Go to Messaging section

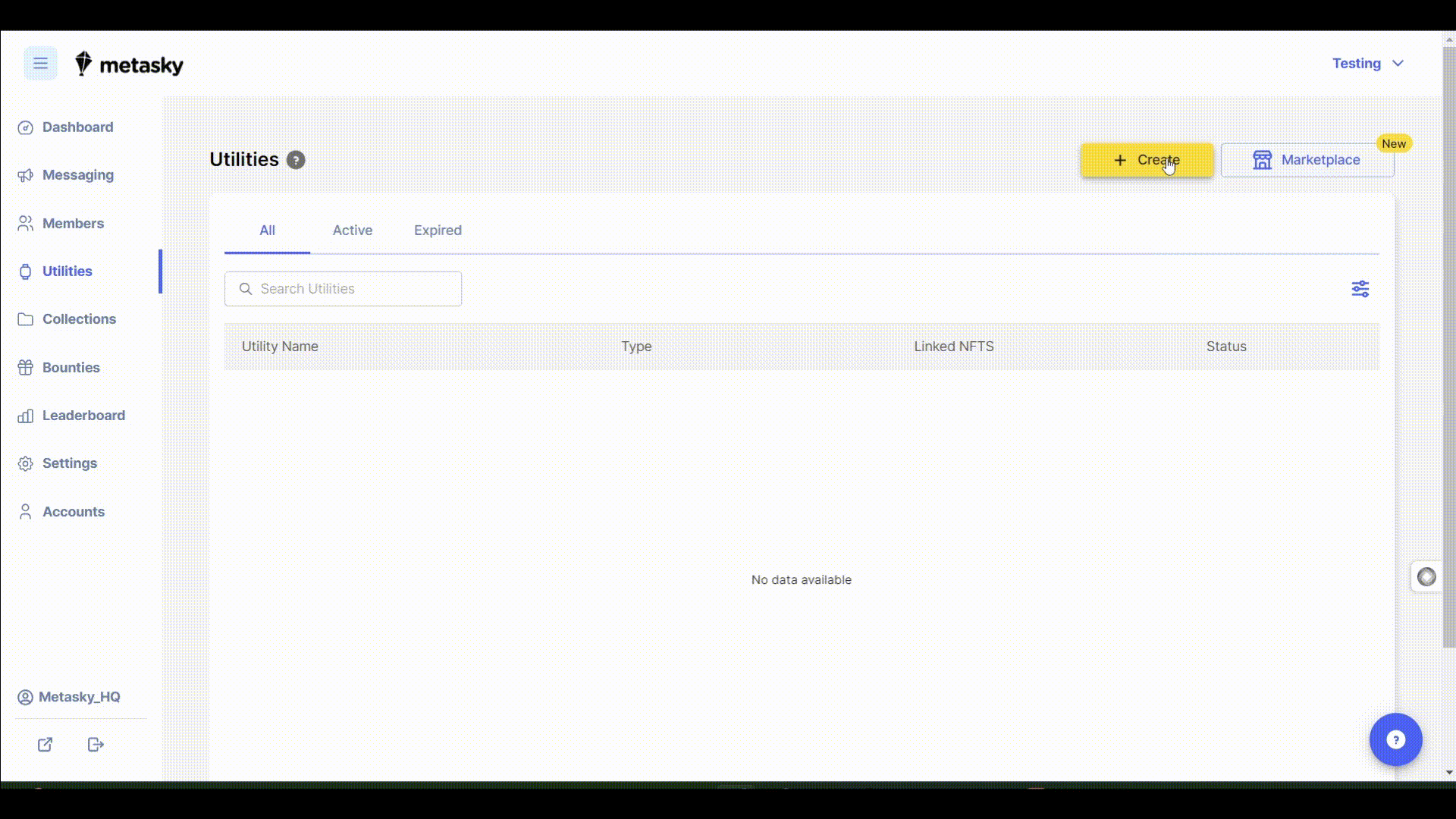point(77,175)
